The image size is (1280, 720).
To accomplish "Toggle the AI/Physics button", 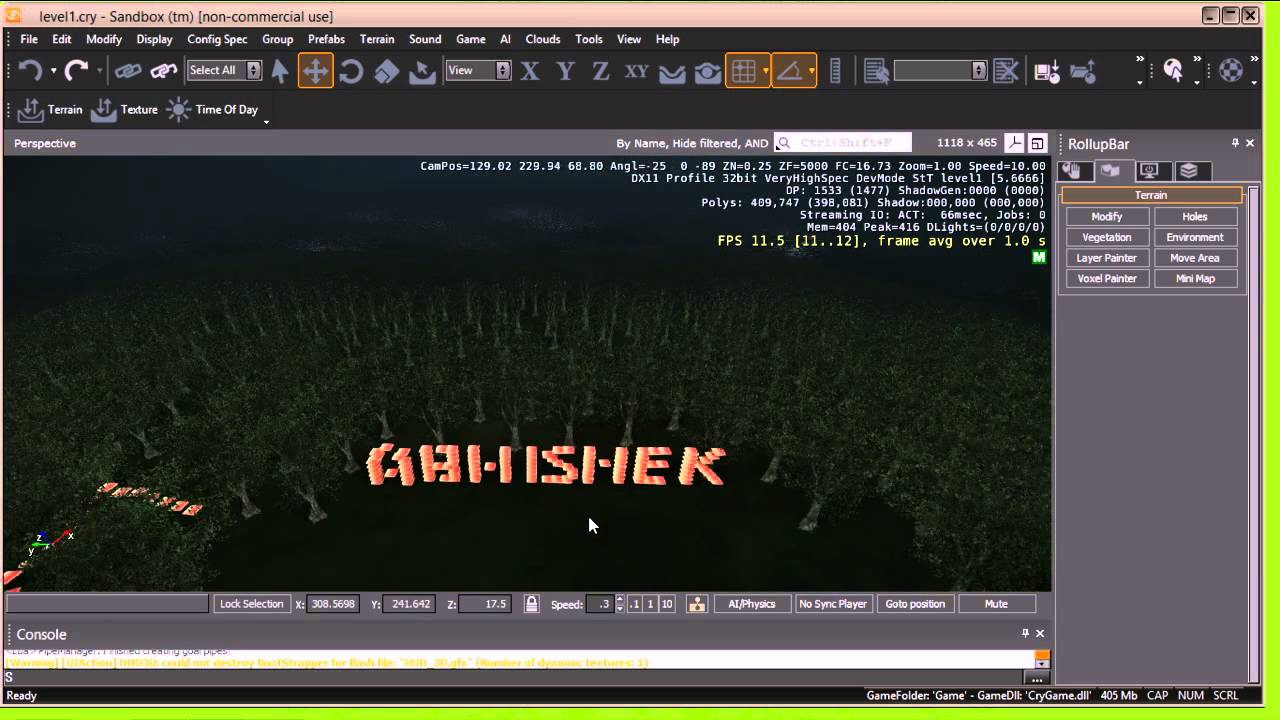I will click(x=752, y=604).
